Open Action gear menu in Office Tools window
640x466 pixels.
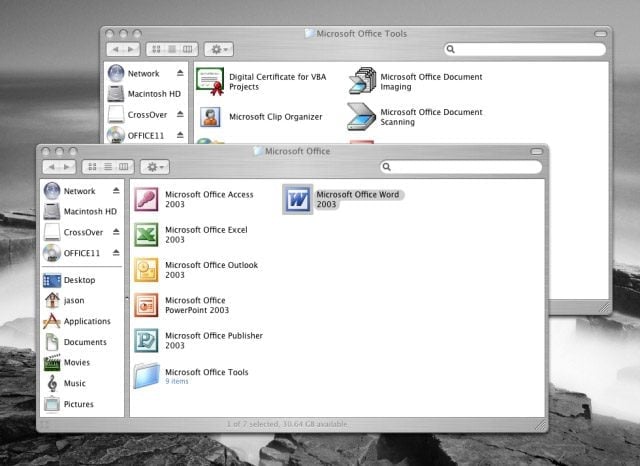pos(219,49)
